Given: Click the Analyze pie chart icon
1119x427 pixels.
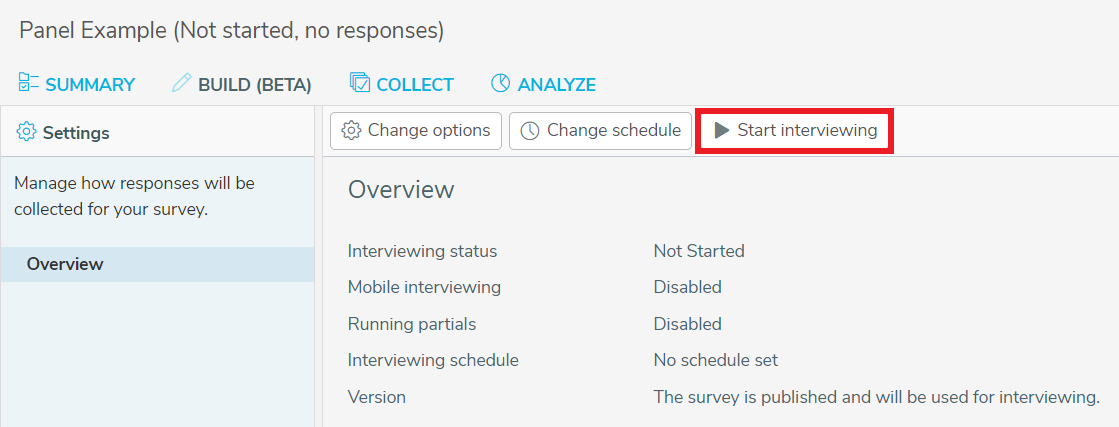Looking at the screenshot, I should [501, 83].
